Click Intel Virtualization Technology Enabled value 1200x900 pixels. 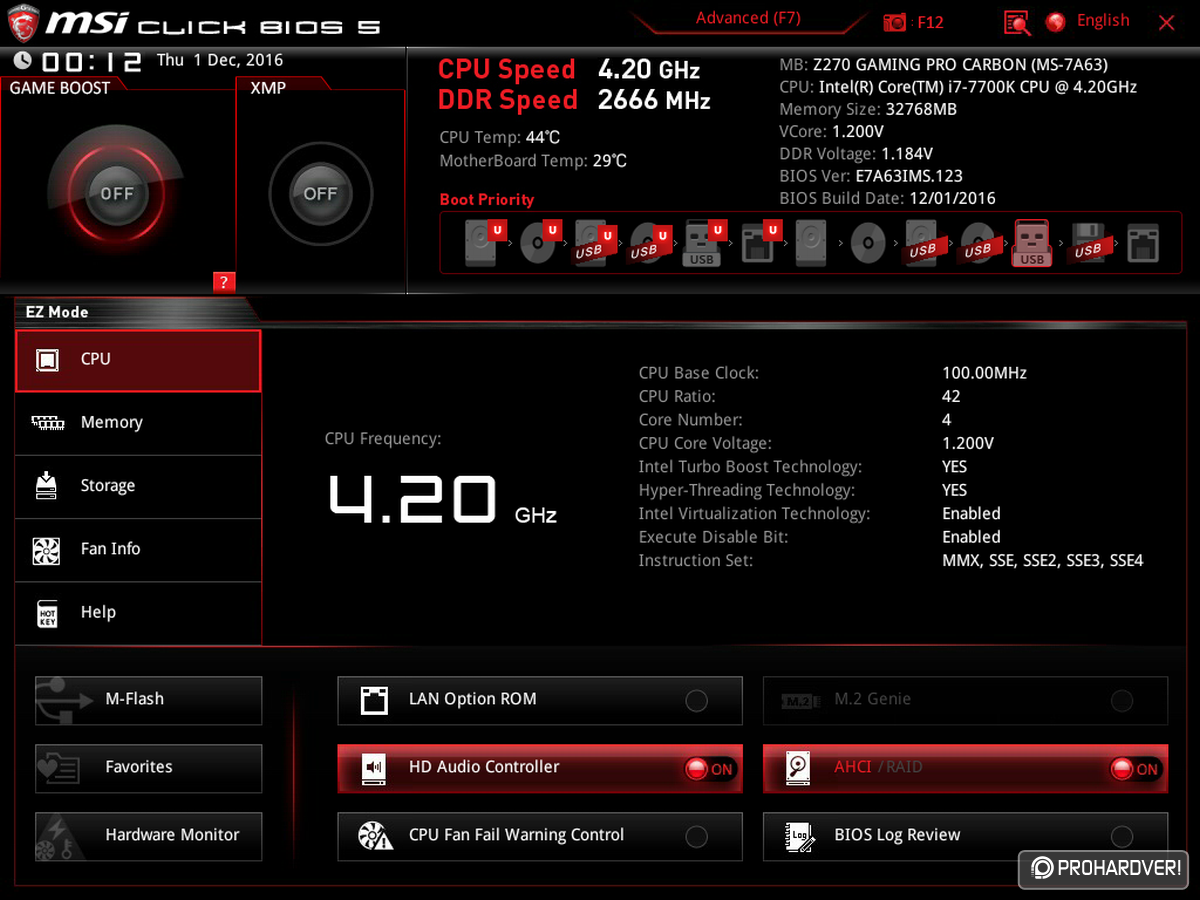(971, 514)
